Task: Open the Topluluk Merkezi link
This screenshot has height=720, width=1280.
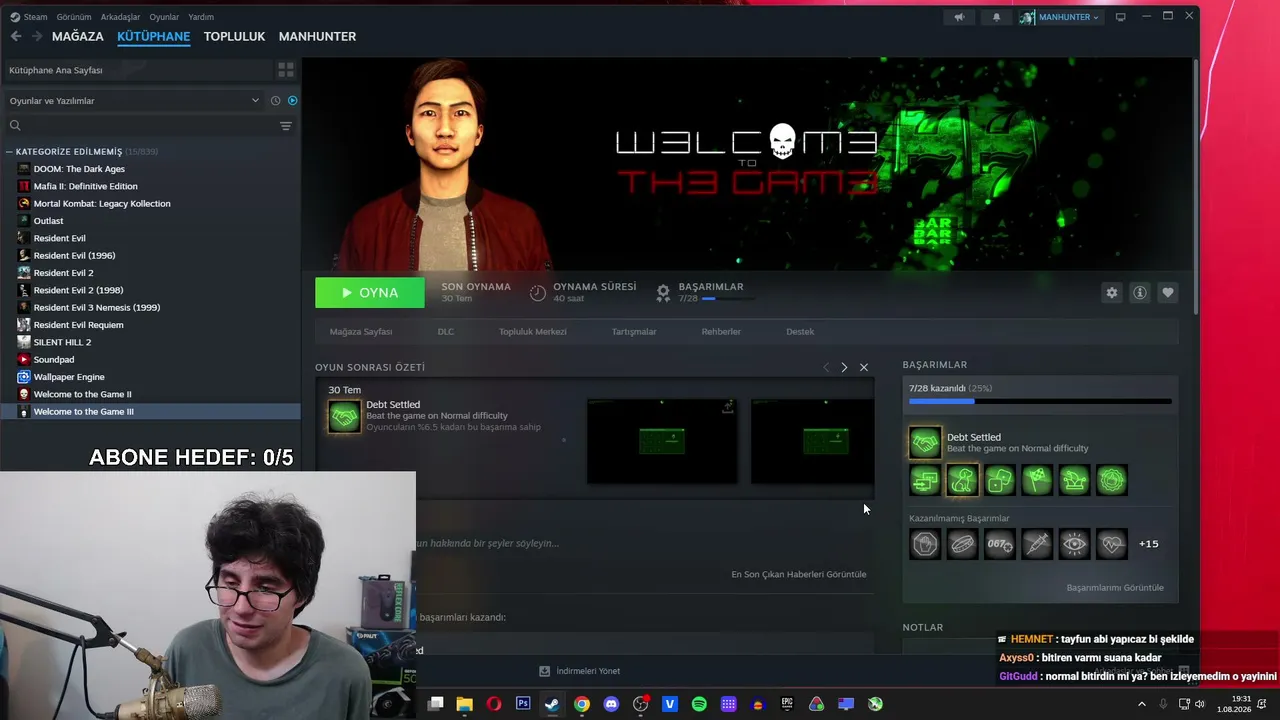Action: (x=533, y=332)
